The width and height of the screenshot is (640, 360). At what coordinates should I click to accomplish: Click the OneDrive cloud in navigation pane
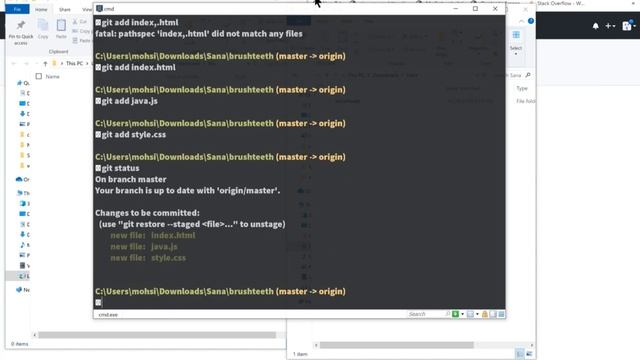pos(19,179)
